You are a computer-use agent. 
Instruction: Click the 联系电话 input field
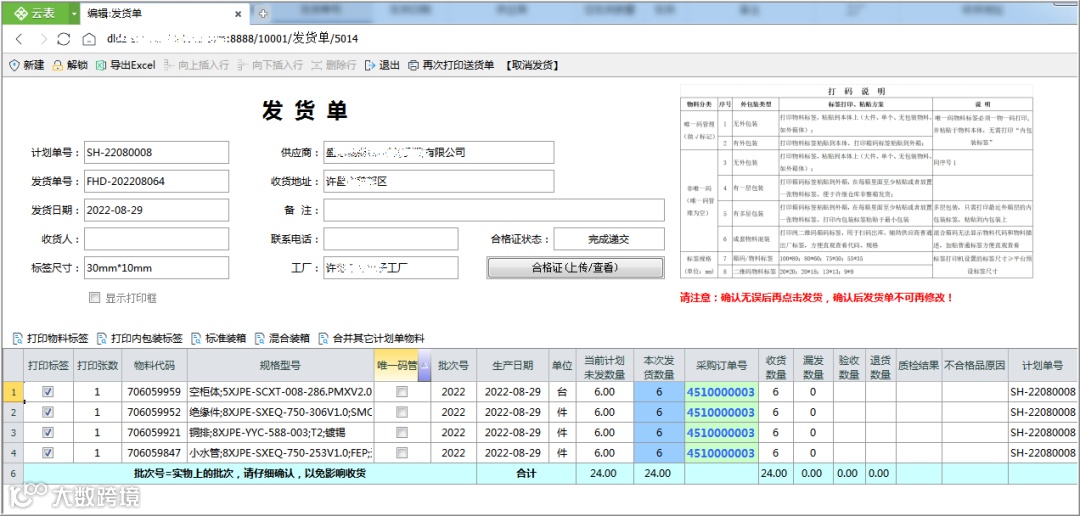391,239
